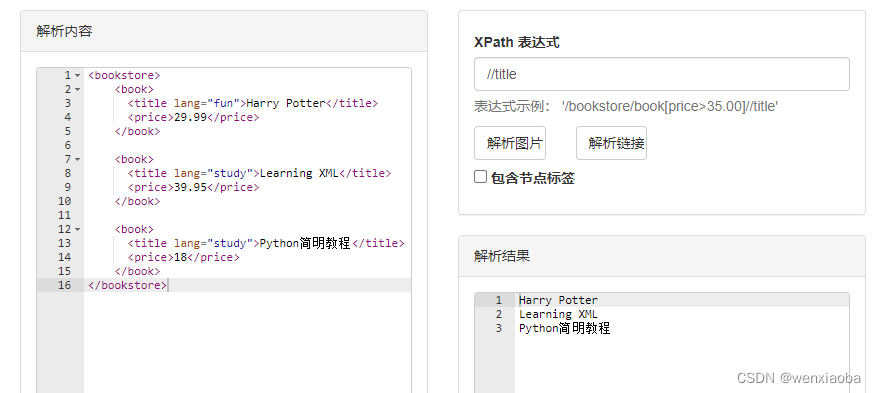Click line number 16 in the editor gutter
The width and height of the screenshot is (876, 393).
click(x=64, y=285)
